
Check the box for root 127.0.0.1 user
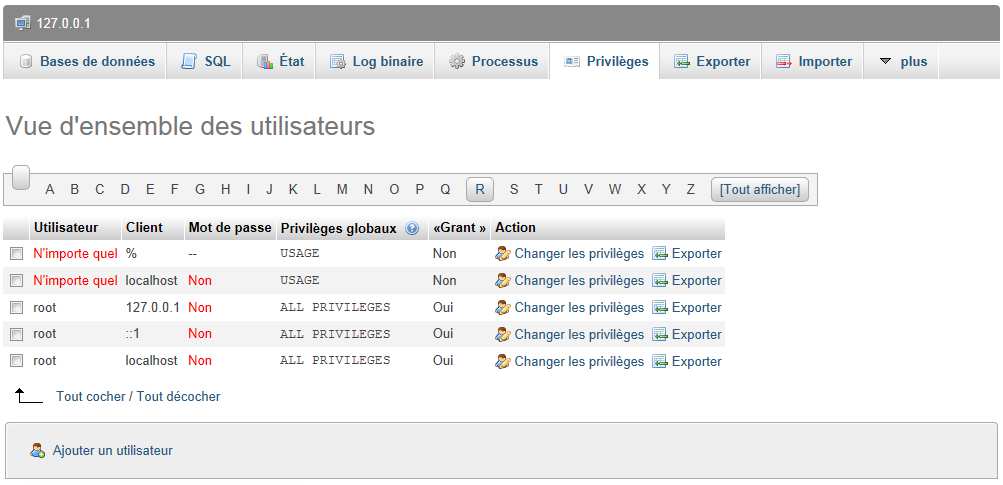[x=16, y=308]
